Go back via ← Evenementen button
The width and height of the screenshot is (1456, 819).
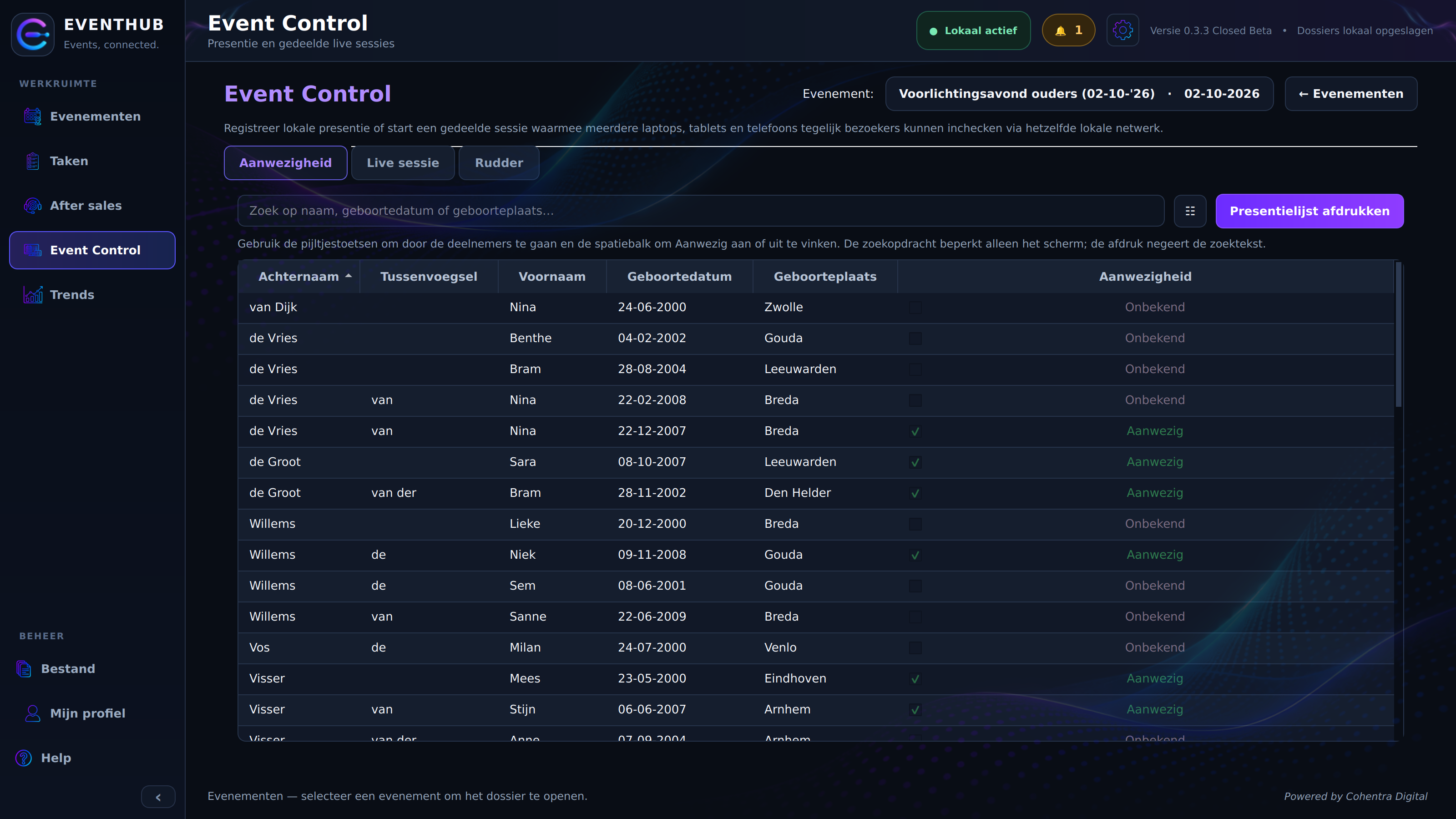[1351, 94]
